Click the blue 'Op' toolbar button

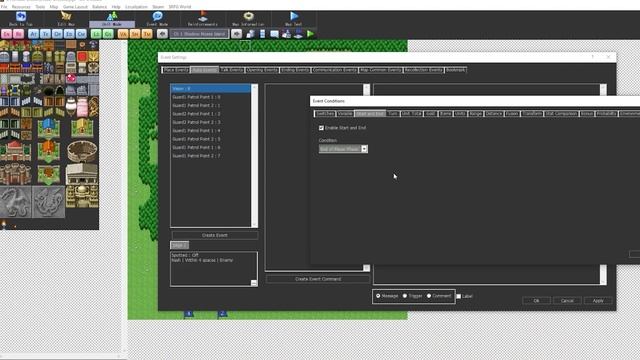click(57, 34)
